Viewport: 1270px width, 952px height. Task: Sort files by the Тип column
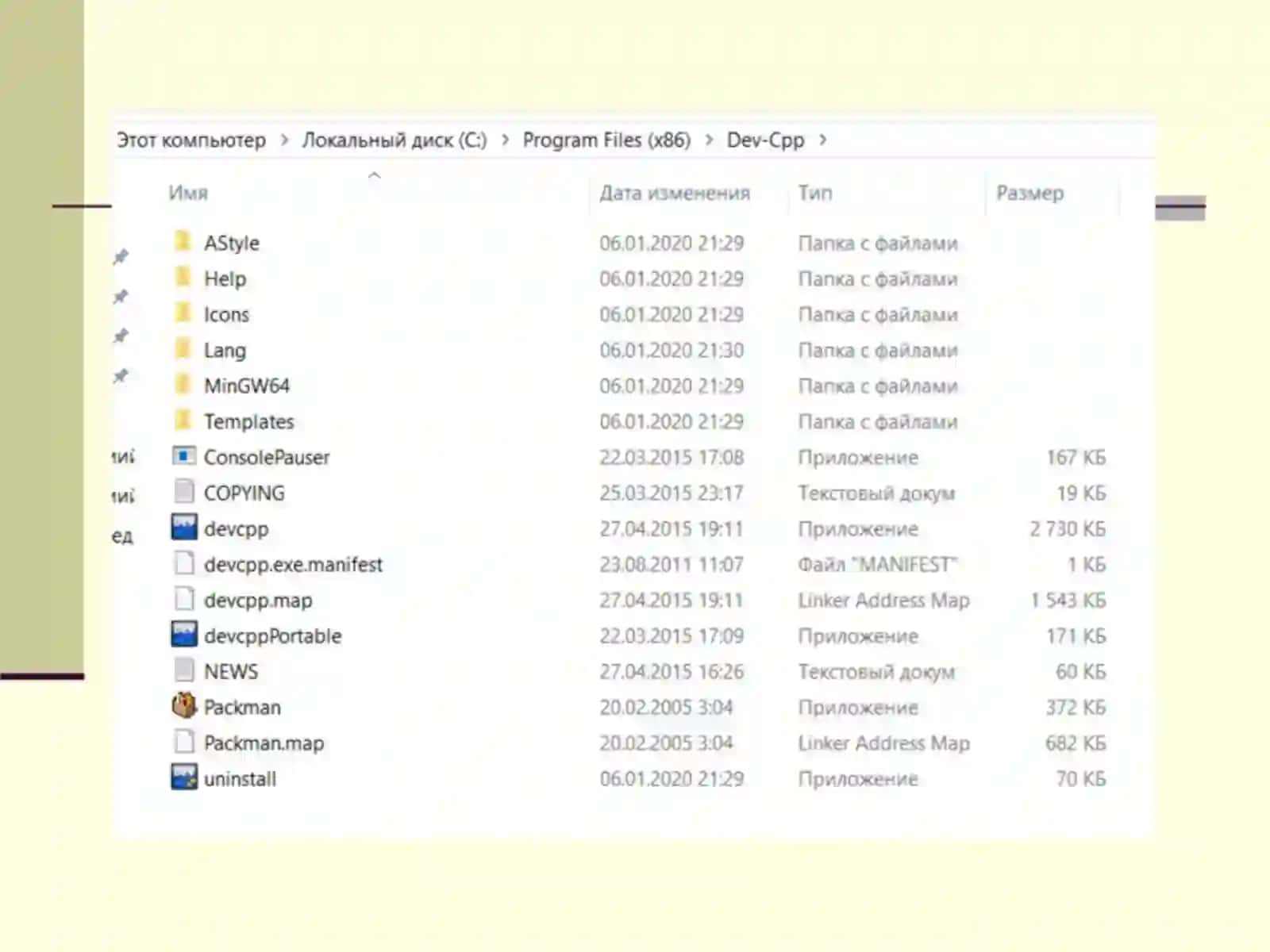(815, 193)
